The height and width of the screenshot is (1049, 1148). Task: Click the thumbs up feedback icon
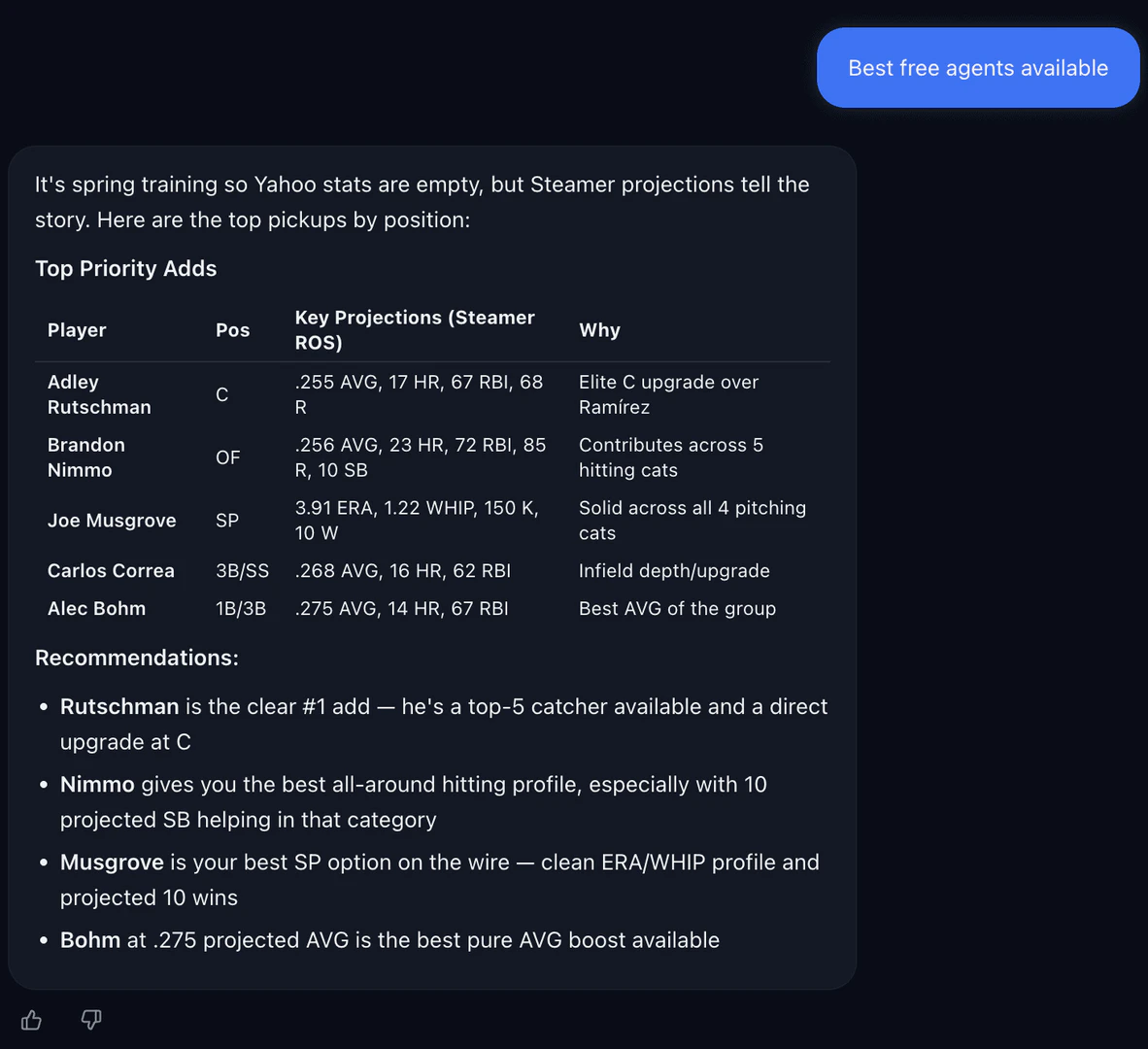[x=31, y=1020]
